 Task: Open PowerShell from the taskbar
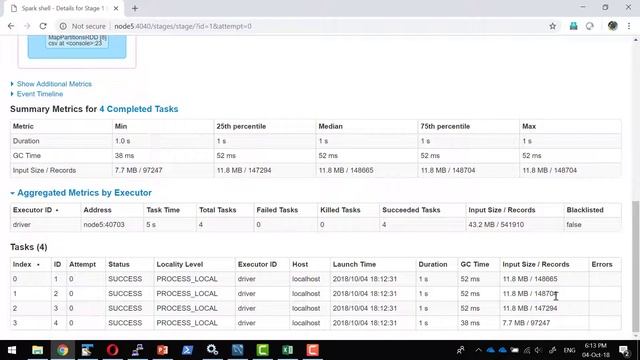pos(187,350)
